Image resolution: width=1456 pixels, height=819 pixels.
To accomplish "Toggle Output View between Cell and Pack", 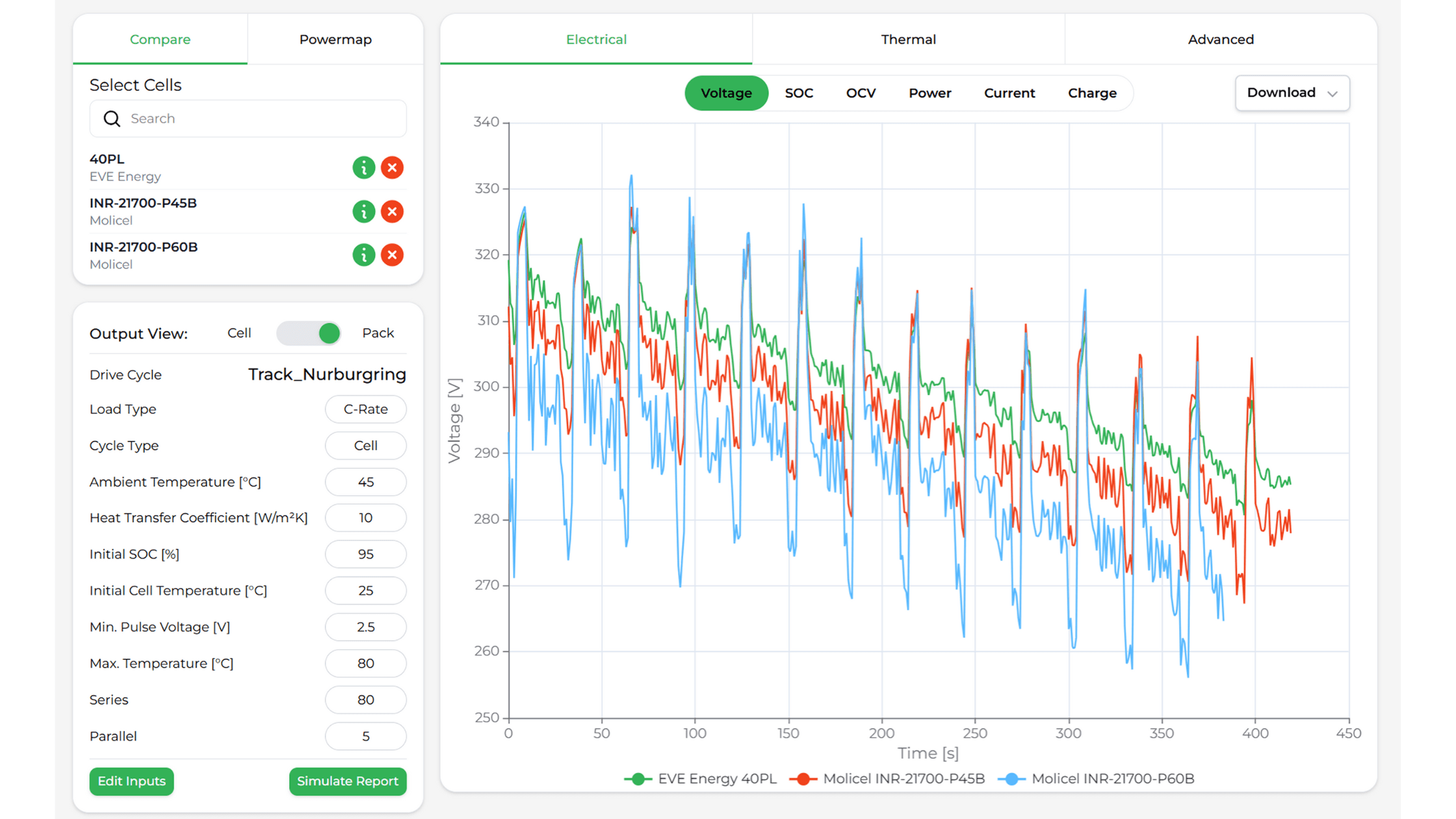I will (309, 333).
